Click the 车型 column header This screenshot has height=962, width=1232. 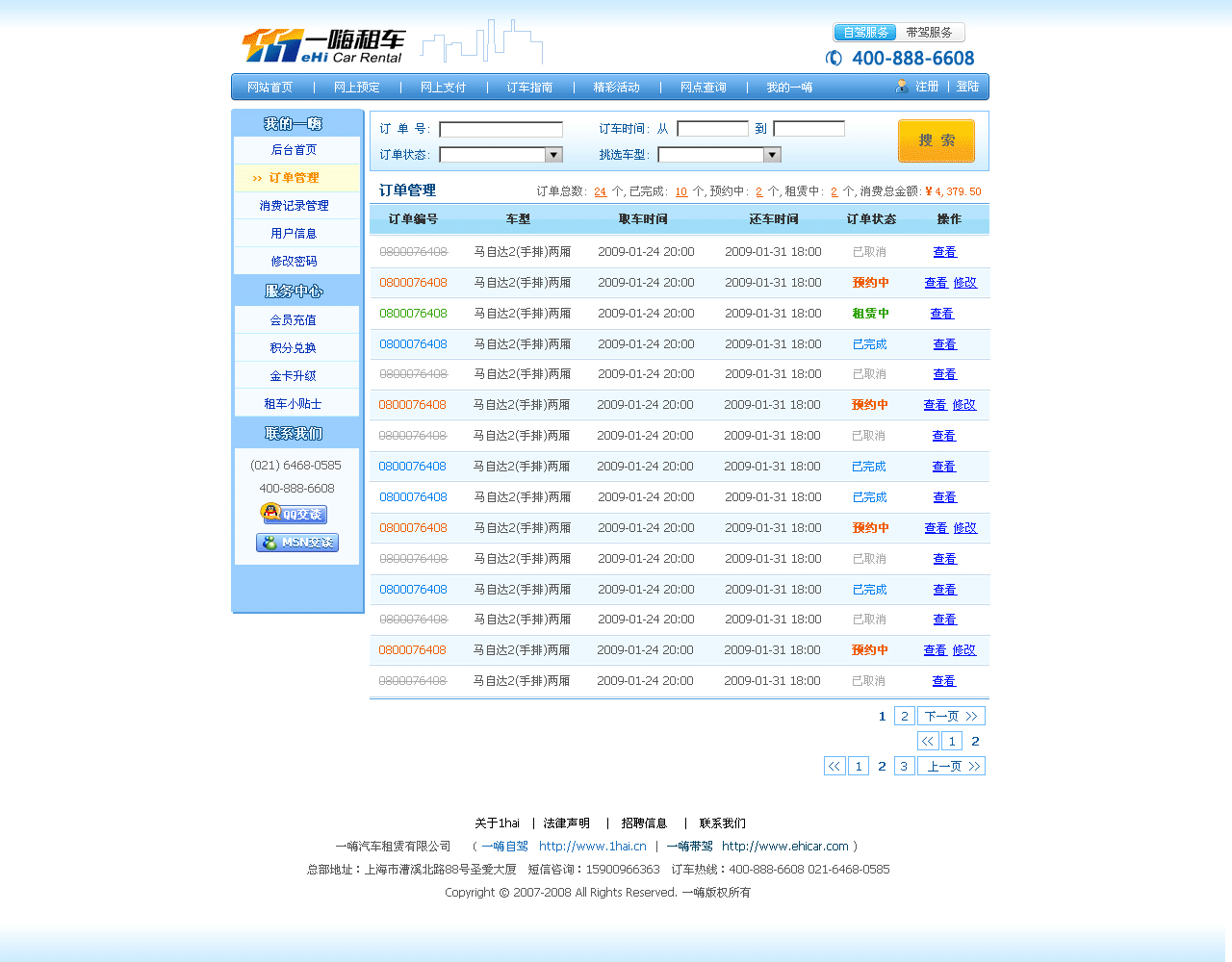[x=518, y=219]
